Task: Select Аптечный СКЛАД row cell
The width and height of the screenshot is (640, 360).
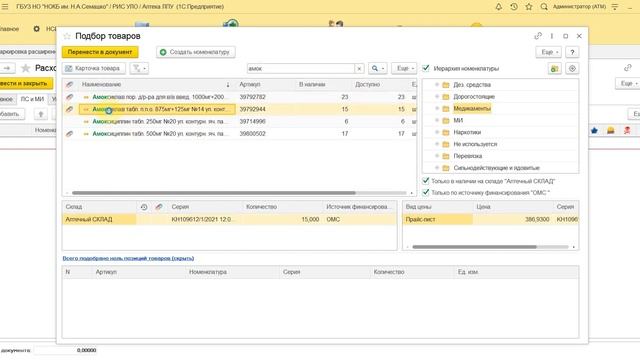Action: click(99, 220)
